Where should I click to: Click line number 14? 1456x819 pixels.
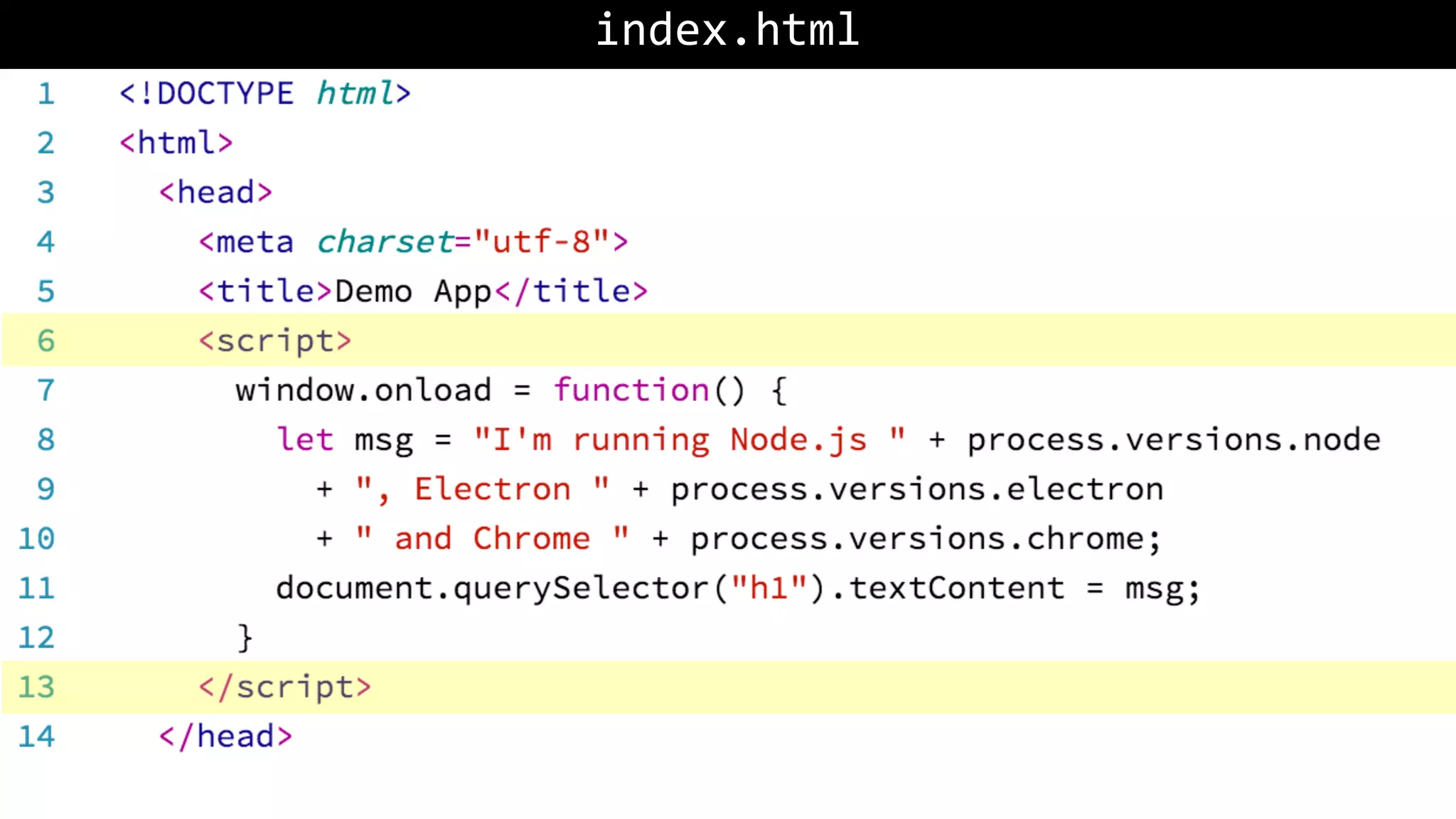36,736
